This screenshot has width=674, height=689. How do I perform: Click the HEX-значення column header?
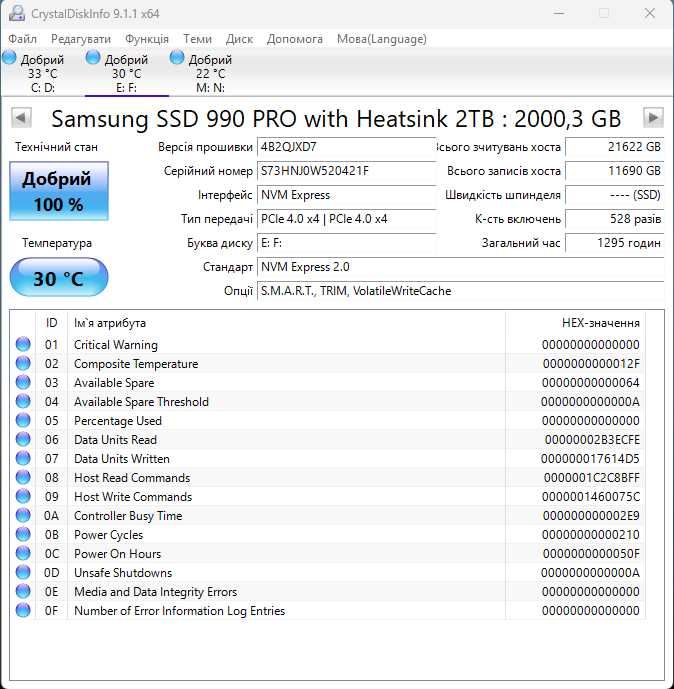click(576, 323)
